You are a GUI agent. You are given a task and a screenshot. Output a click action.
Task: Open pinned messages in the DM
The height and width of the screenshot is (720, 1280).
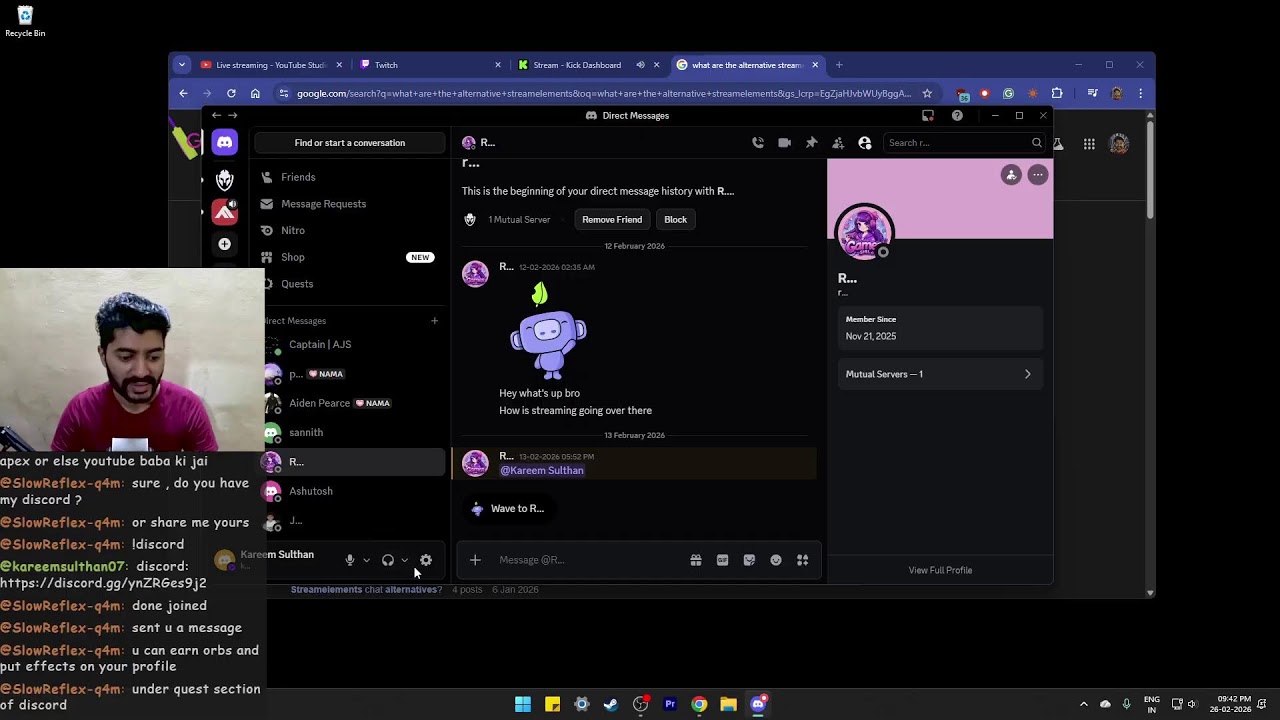click(811, 143)
